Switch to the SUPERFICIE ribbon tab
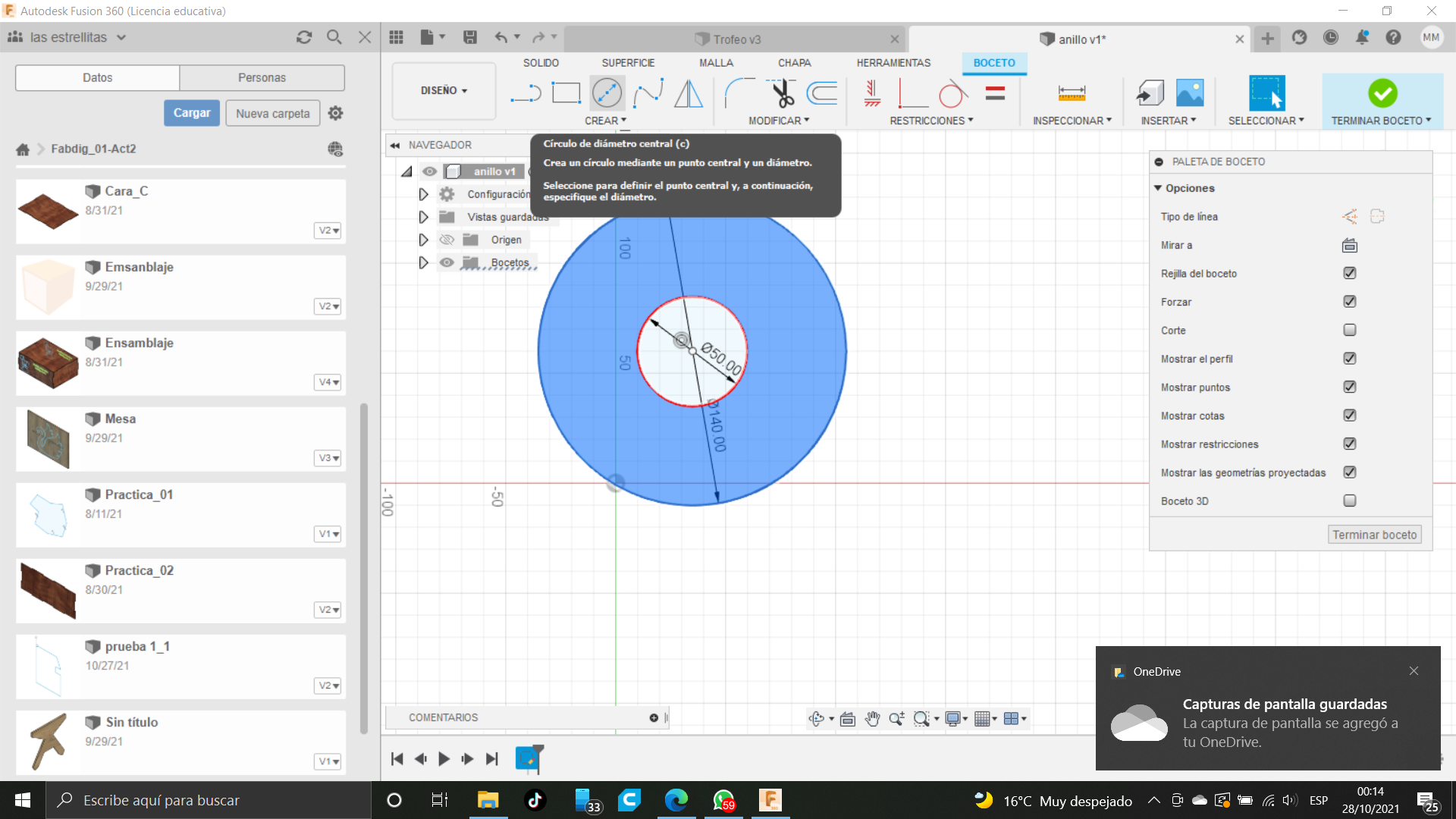The height and width of the screenshot is (819, 1456). (628, 63)
